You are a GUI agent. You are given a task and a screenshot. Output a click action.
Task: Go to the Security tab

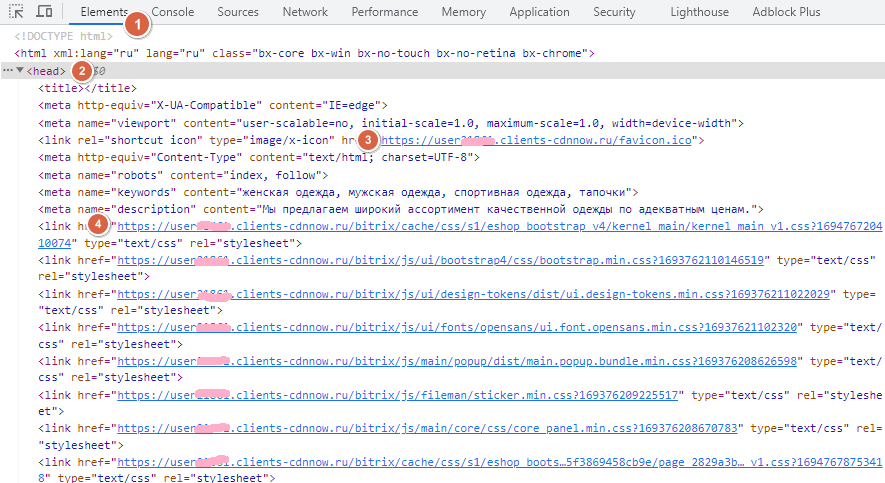click(x=614, y=12)
